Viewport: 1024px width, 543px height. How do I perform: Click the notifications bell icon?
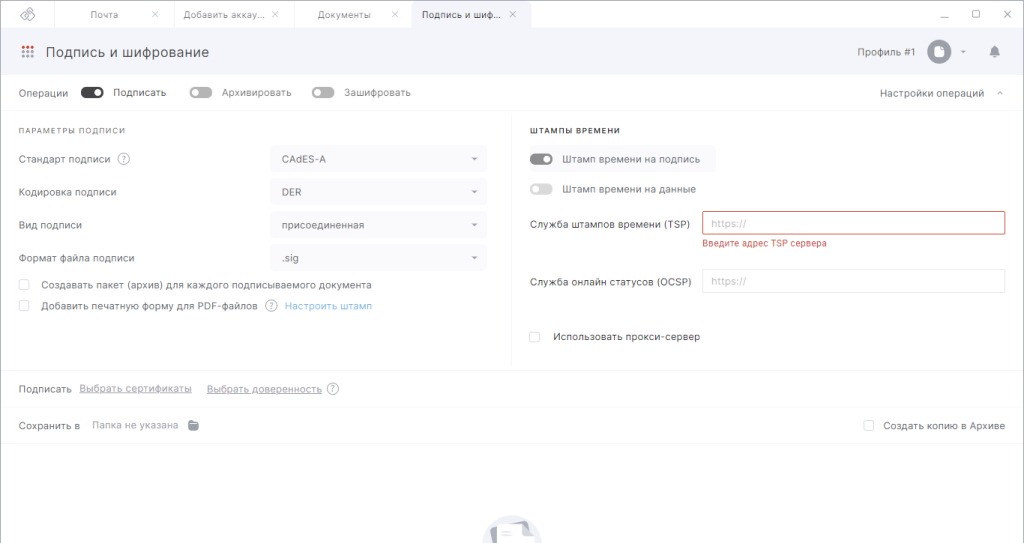click(995, 52)
